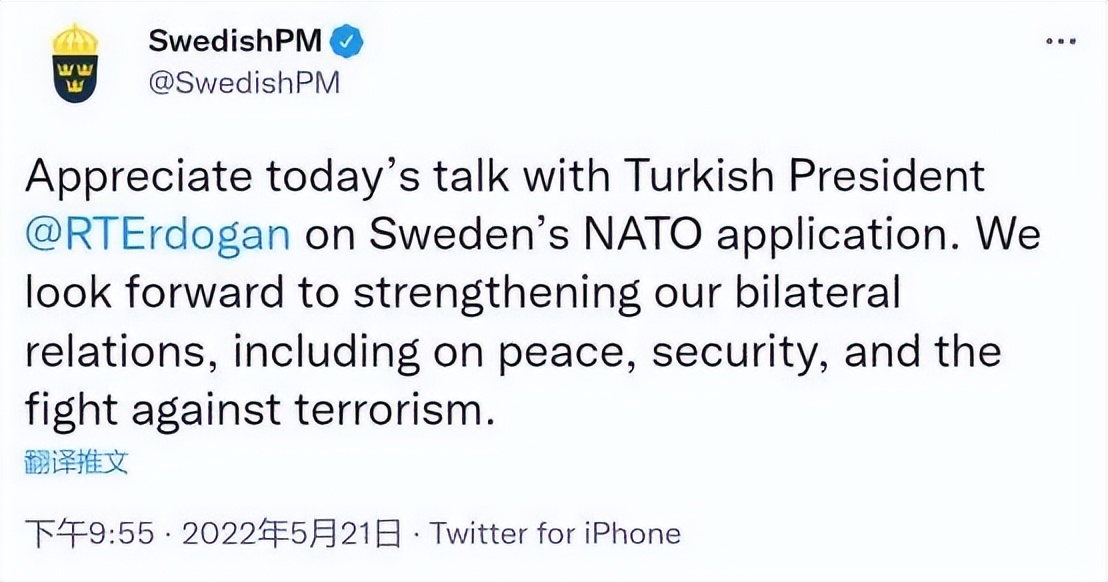The width and height of the screenshot is (1108, 582).
Task: Click the SwedishPM display name
Action: (x=235, y=41)
